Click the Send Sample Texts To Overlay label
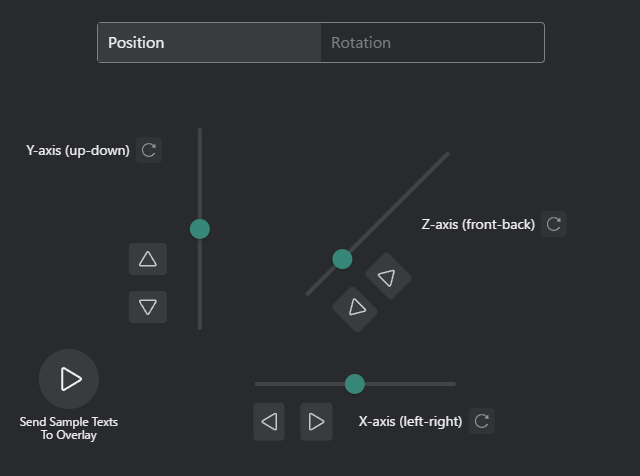The image size is (640, 476). point(69,428)
